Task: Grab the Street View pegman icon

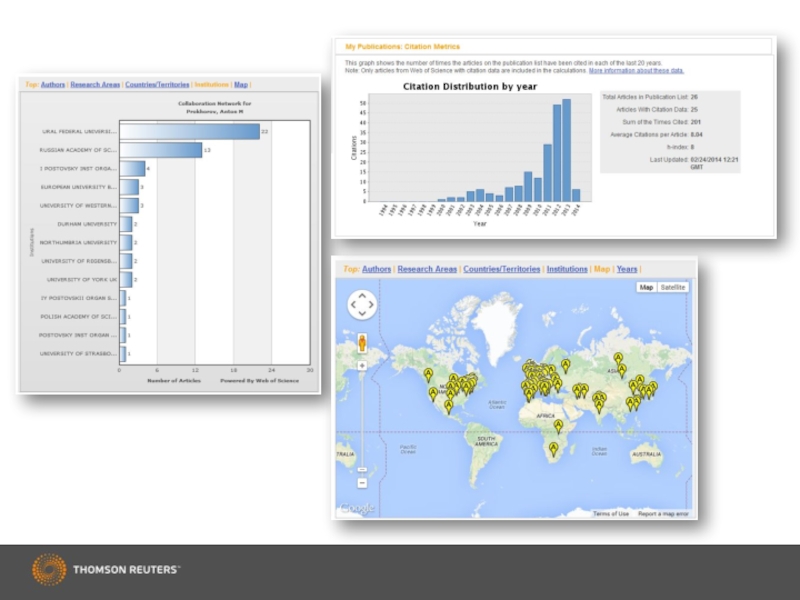Action: pyautogui.click(x=362, y=345)
